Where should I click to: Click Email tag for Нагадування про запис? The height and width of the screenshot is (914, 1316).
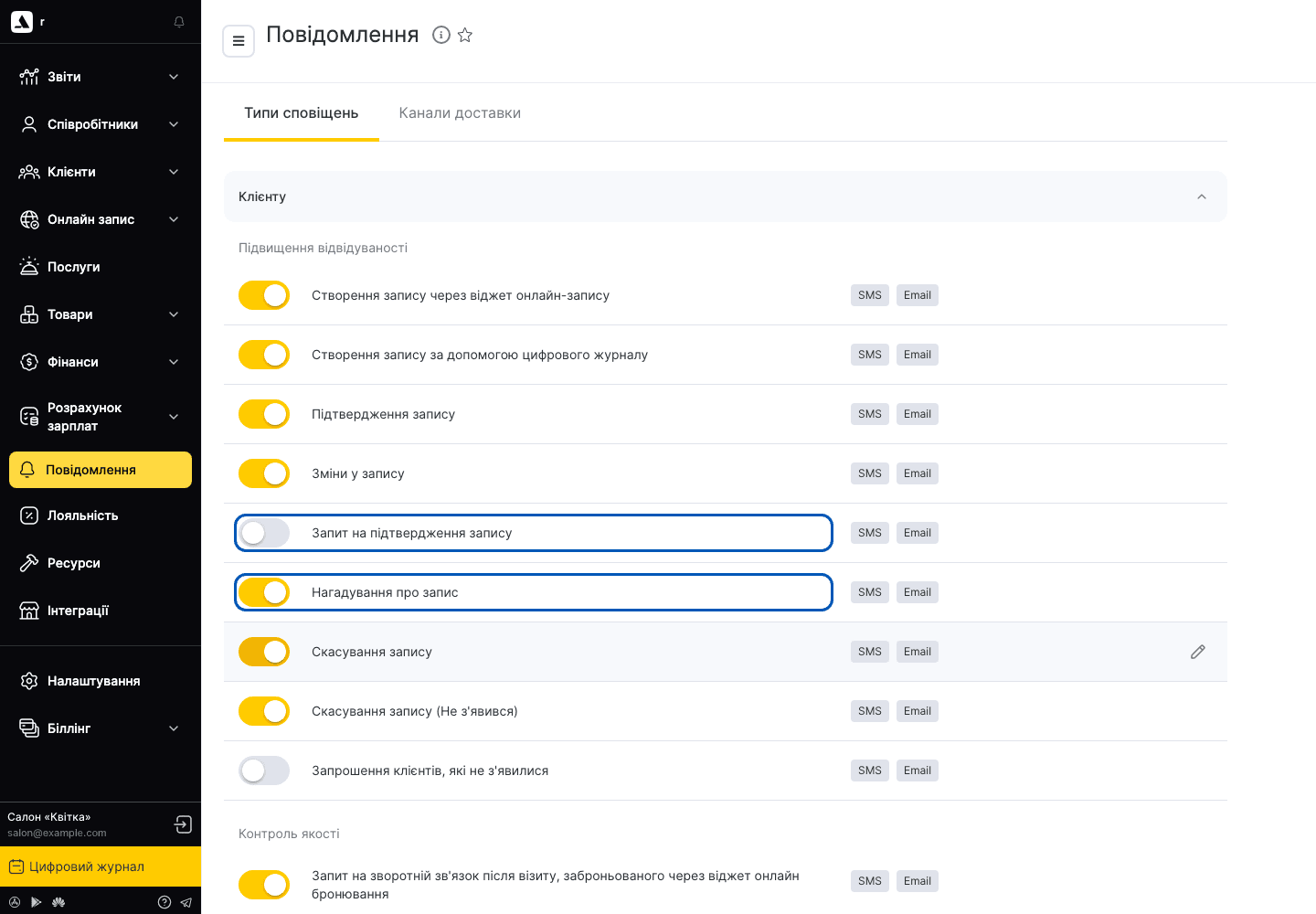click(918, 592)
